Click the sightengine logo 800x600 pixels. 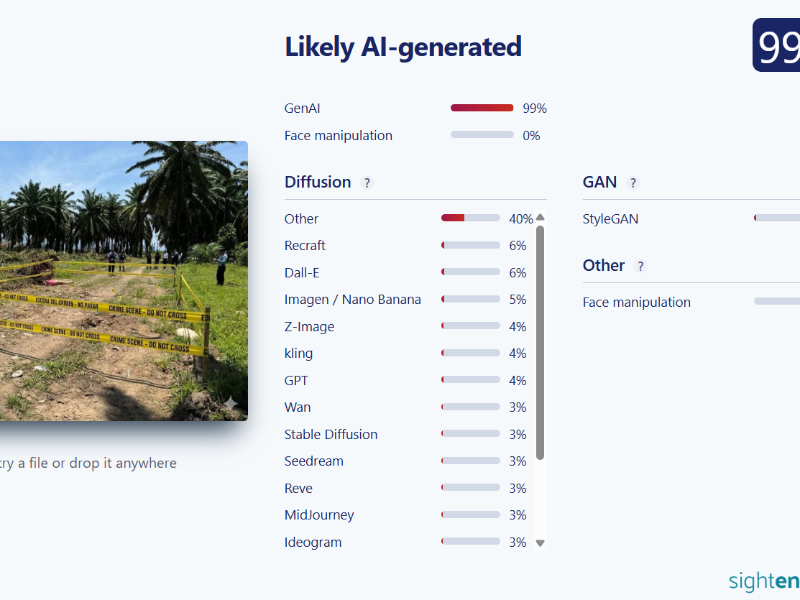pyautogui.click(x=764, y=581)
